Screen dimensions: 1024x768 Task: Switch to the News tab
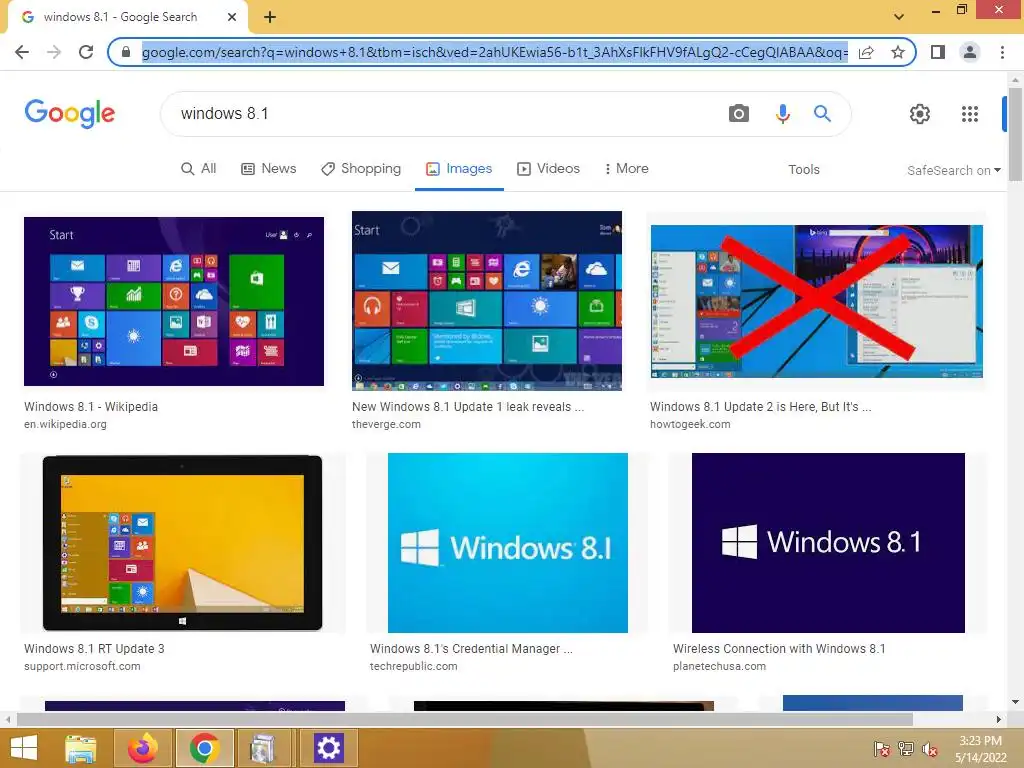pos(269,168)
